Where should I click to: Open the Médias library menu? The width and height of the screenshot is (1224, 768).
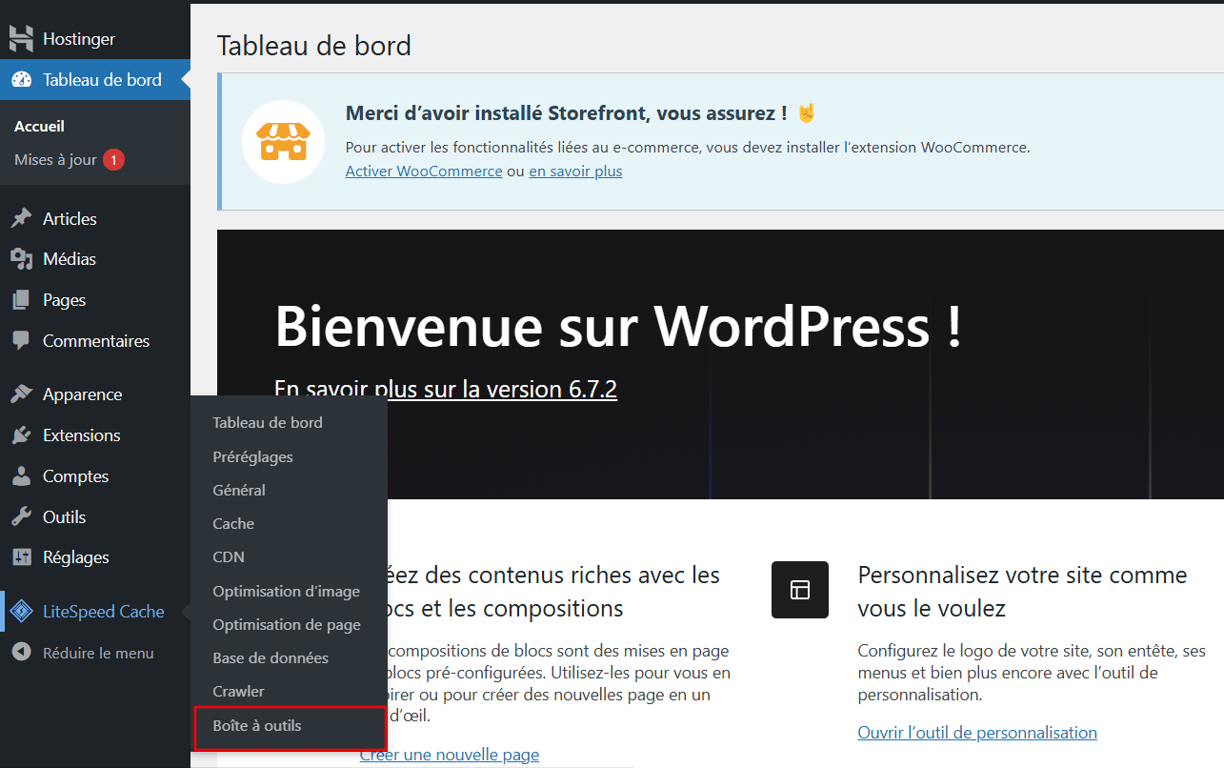click(95, 259)
